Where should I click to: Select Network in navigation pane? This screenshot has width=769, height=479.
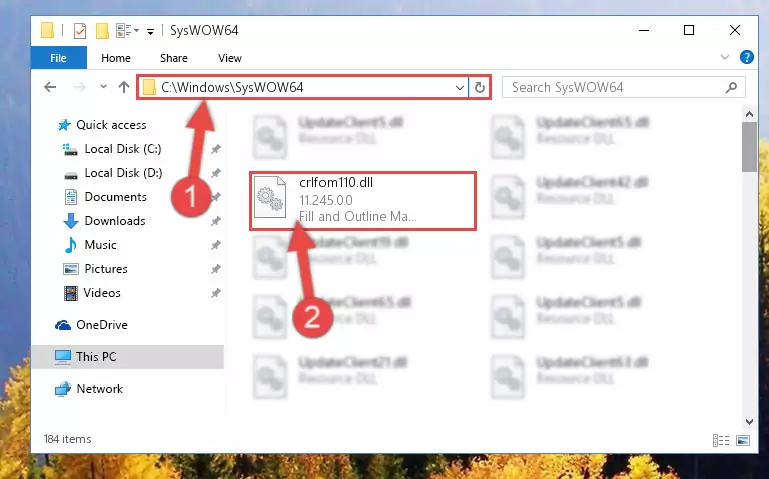click(x=100, y=389)
